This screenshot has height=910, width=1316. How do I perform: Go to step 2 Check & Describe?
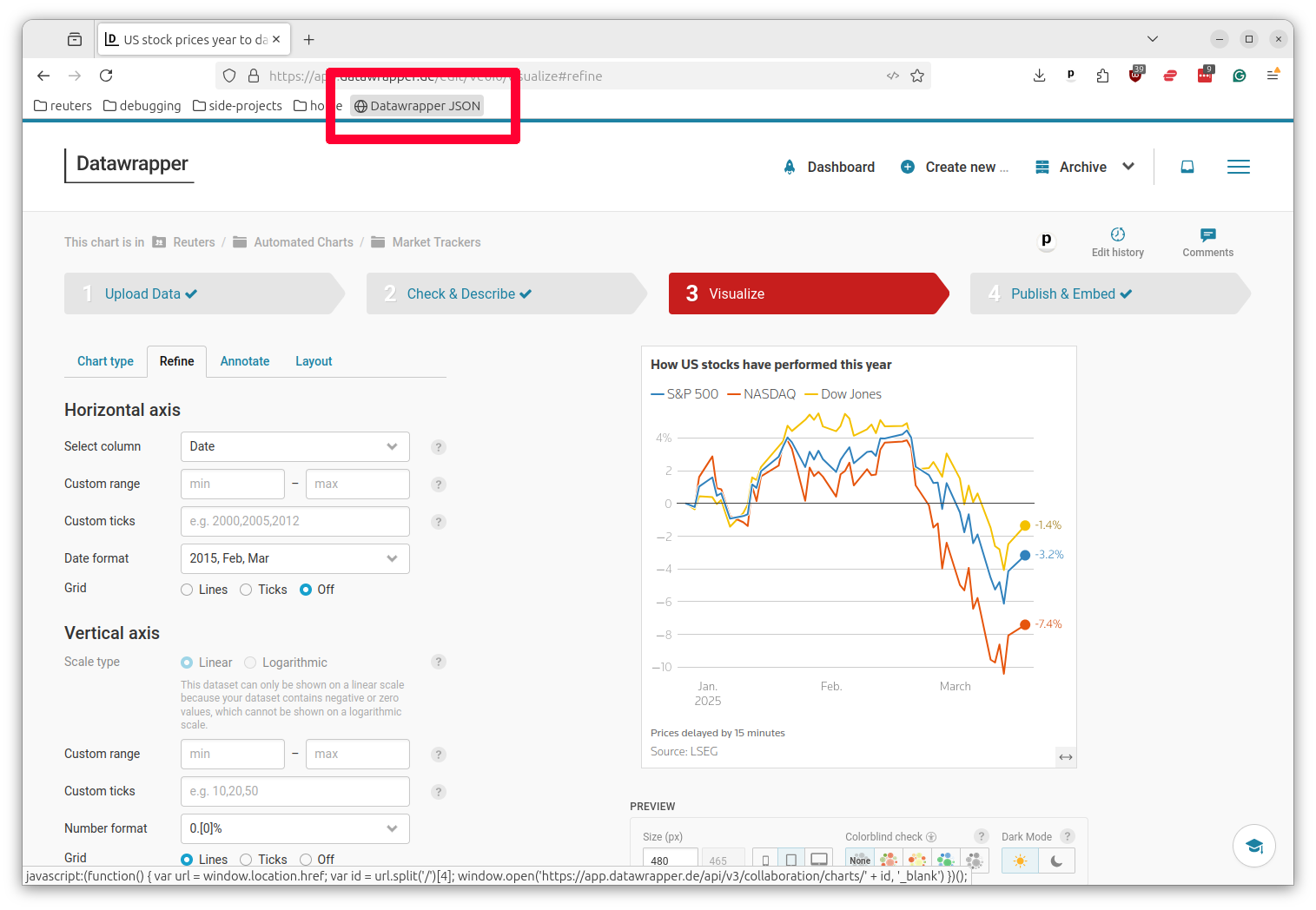point(506,293)
